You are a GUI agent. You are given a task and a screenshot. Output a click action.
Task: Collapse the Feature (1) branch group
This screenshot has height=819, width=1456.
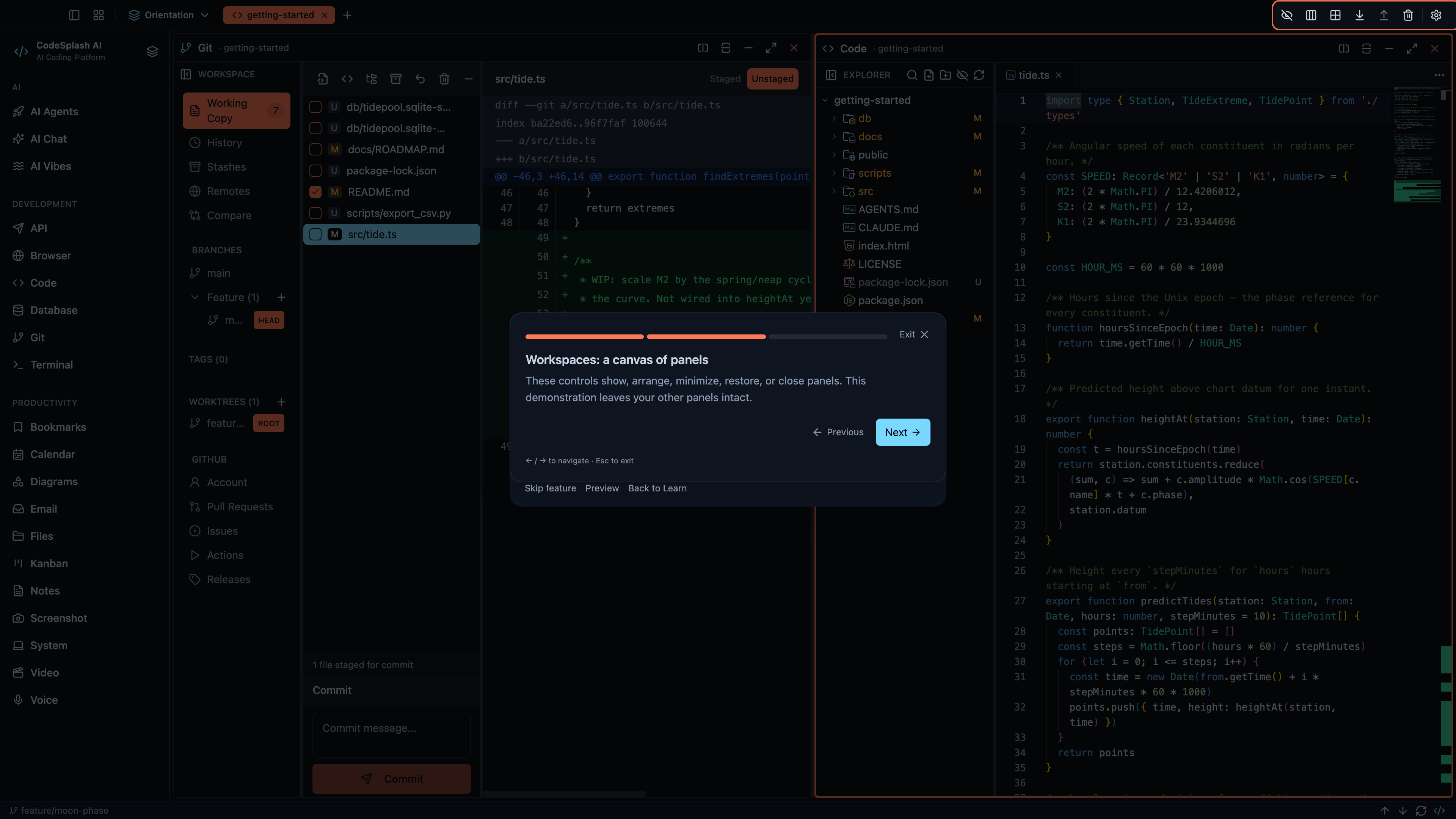click(x=195, y=297)
